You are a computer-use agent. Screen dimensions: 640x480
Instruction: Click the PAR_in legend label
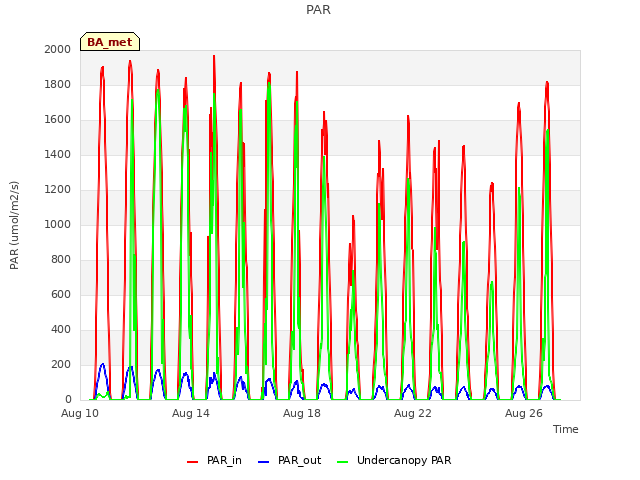coord(224,460)
